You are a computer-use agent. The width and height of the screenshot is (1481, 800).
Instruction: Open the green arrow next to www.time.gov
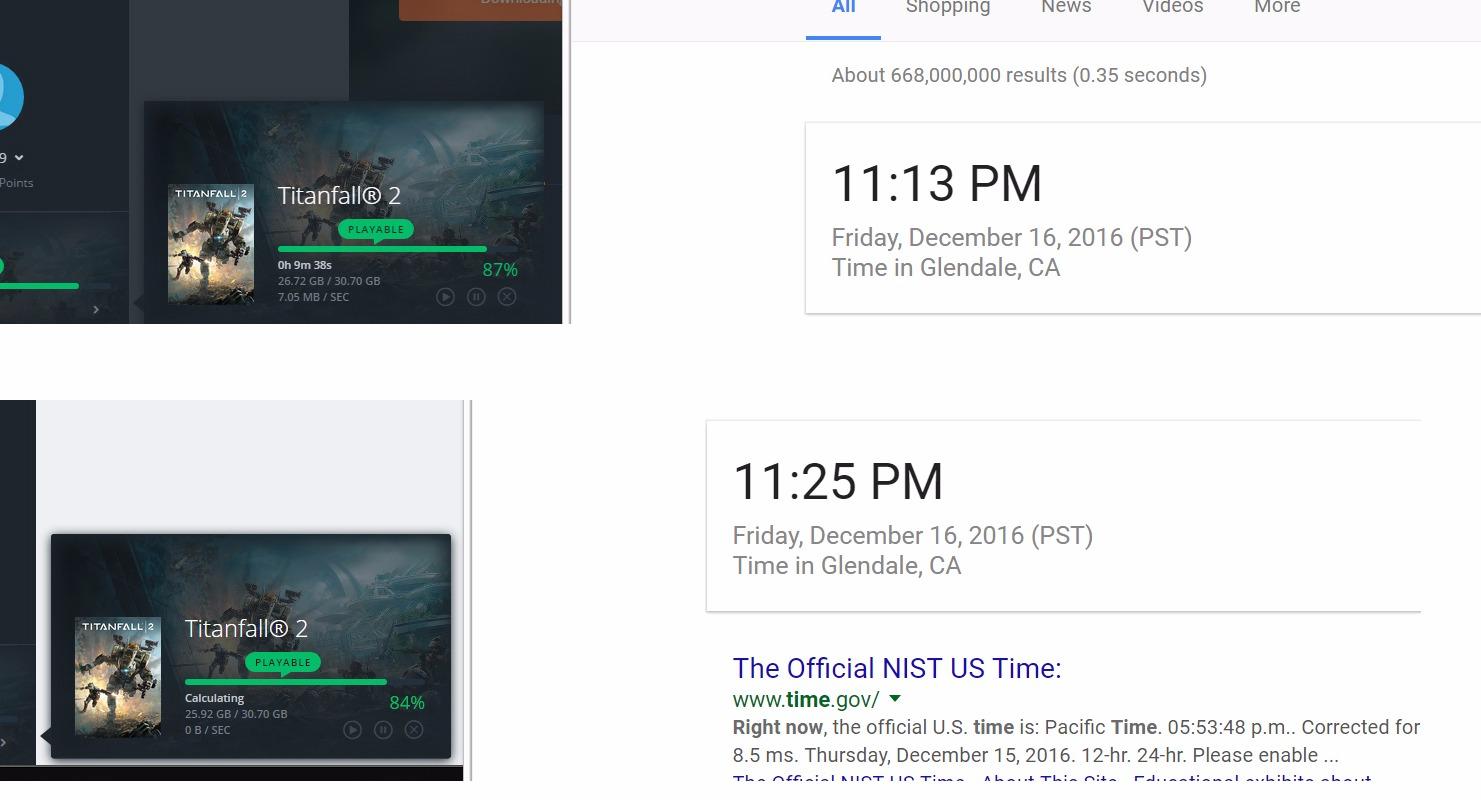click(895, 699)
